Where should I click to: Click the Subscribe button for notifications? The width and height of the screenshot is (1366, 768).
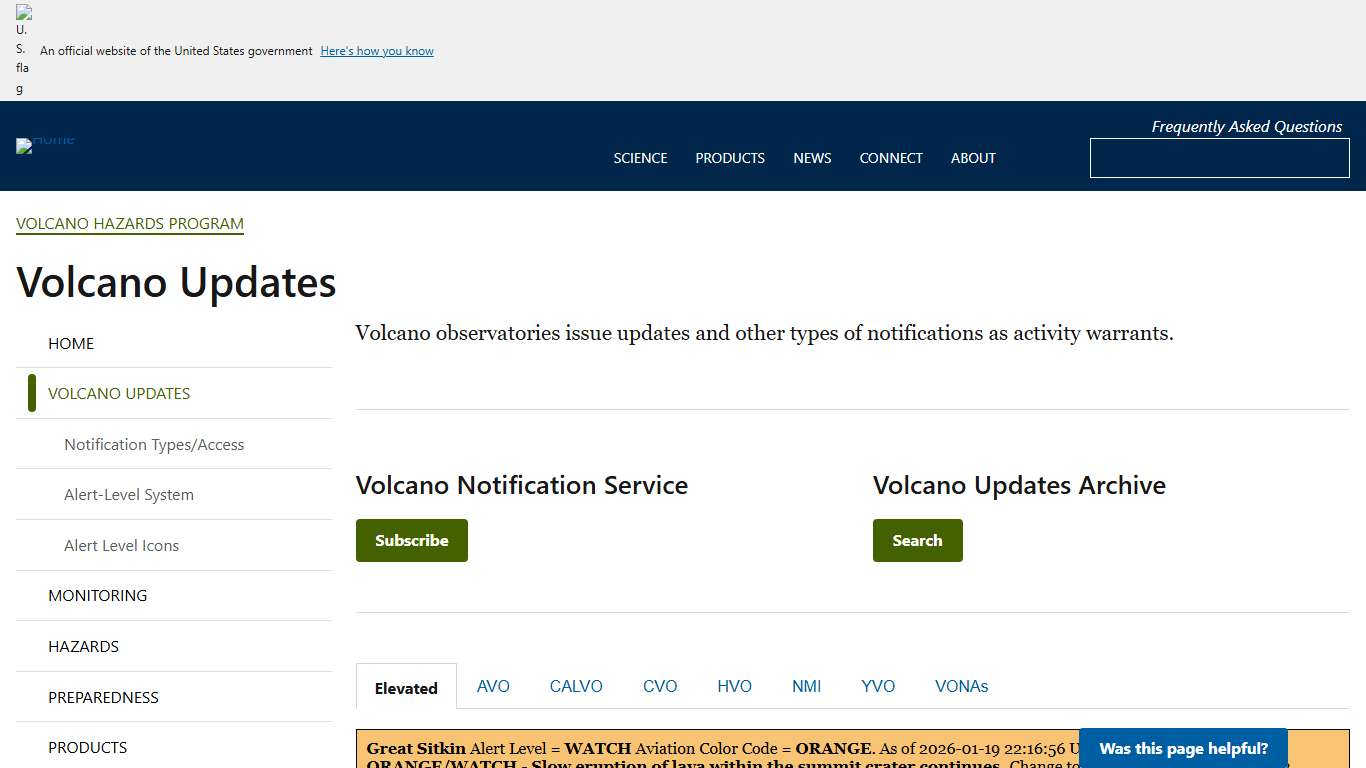click(x=411, y=540)
